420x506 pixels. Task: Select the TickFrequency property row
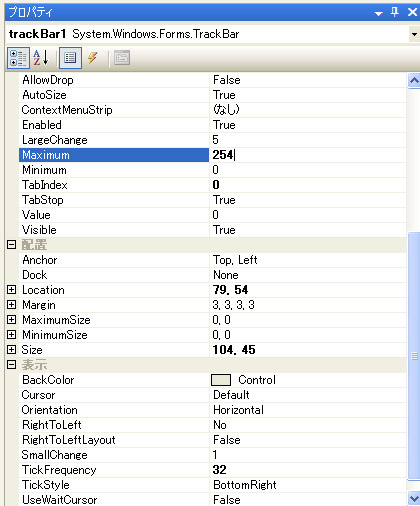tap(212, 470)
